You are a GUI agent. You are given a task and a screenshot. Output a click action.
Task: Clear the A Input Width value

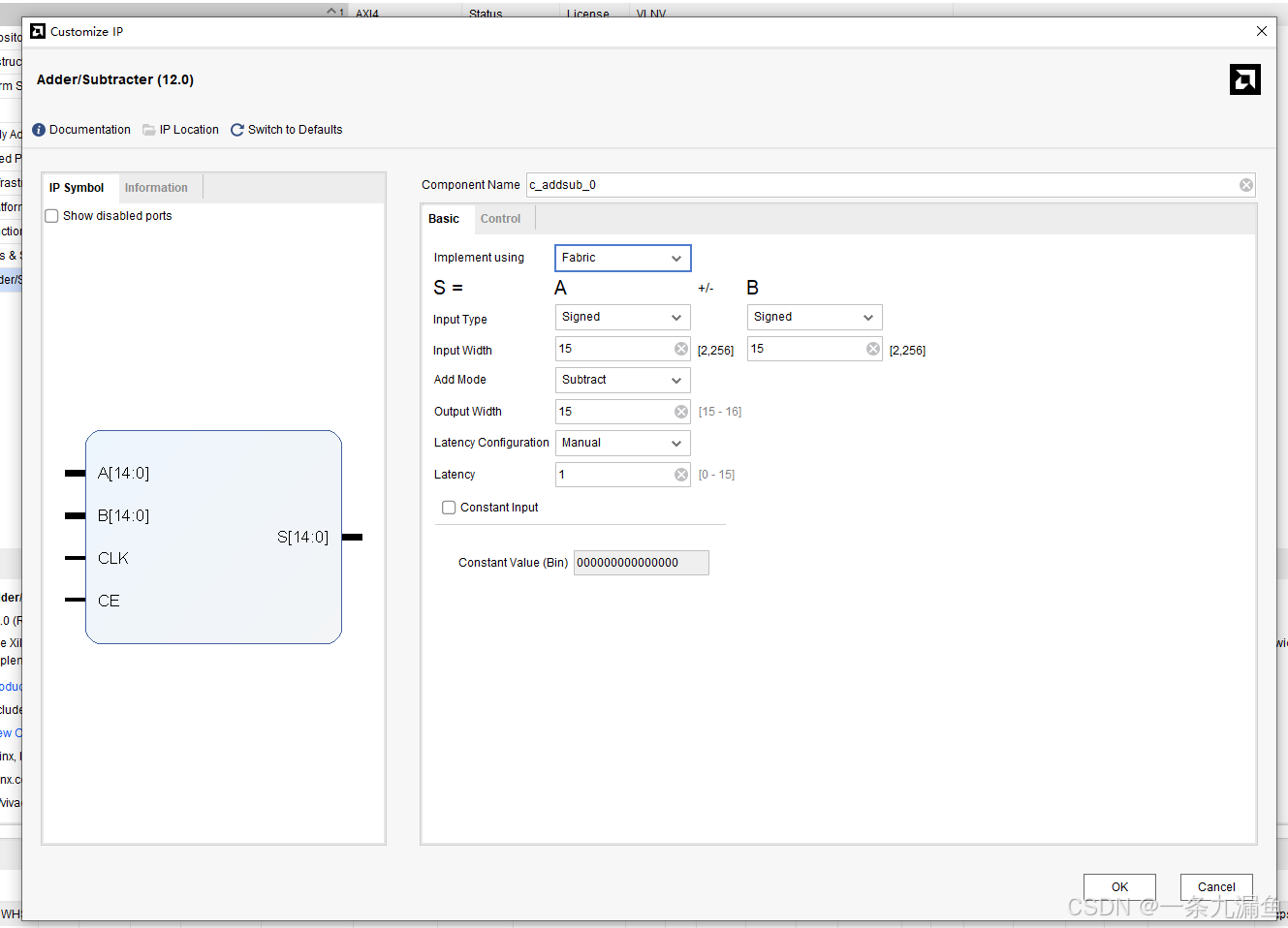(x=681, y=349)
